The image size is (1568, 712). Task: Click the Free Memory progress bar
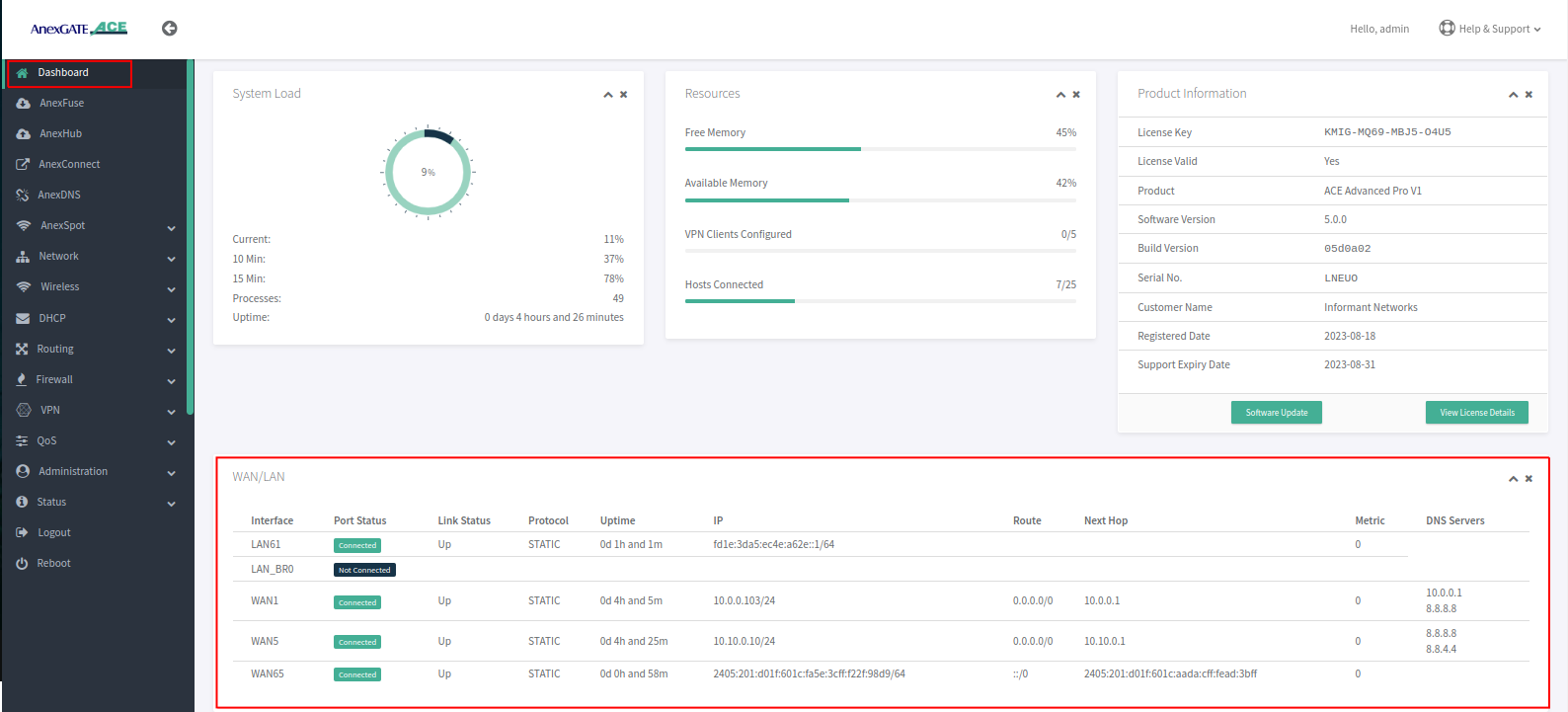pos(880,149)
